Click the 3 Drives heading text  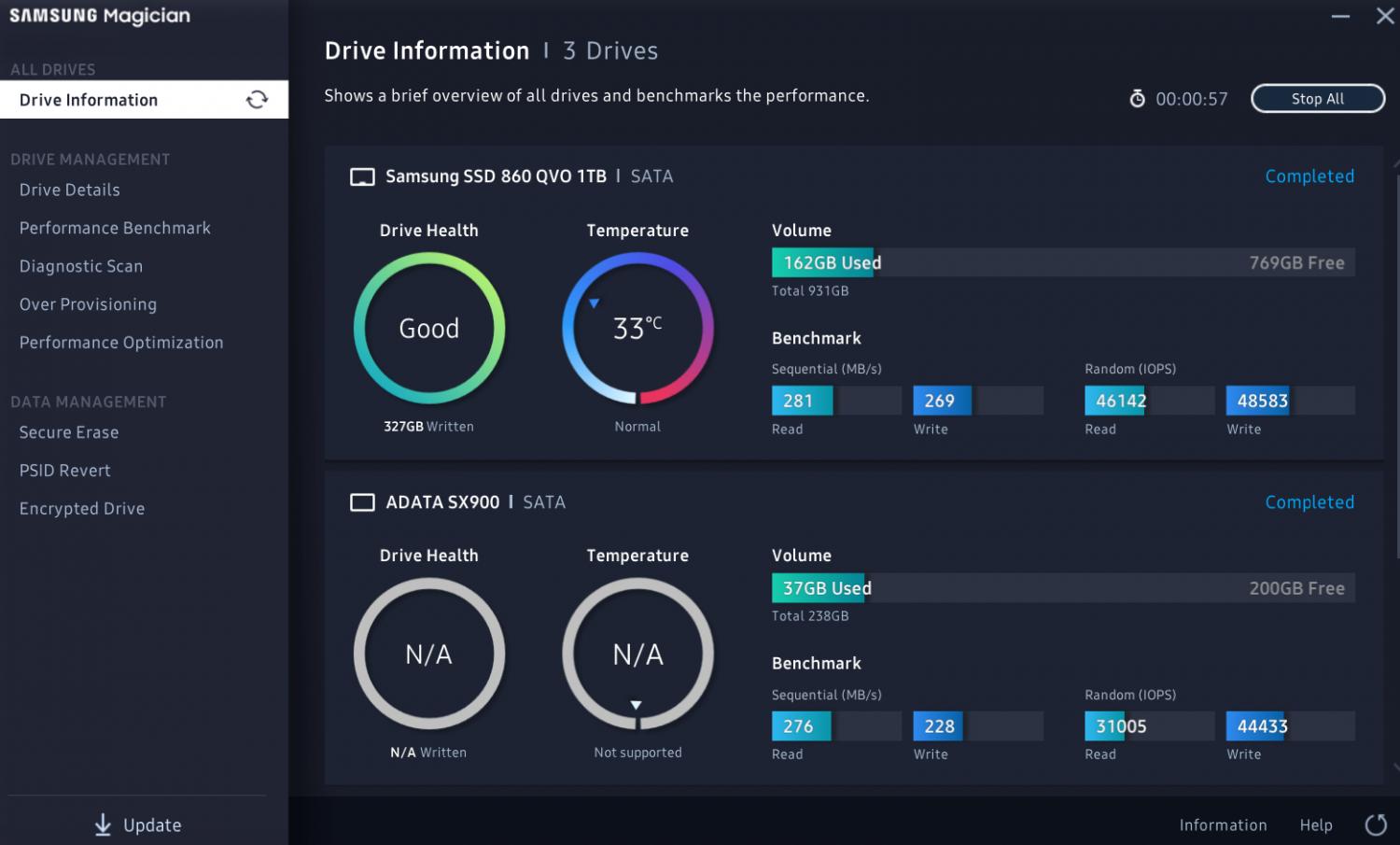610,51
